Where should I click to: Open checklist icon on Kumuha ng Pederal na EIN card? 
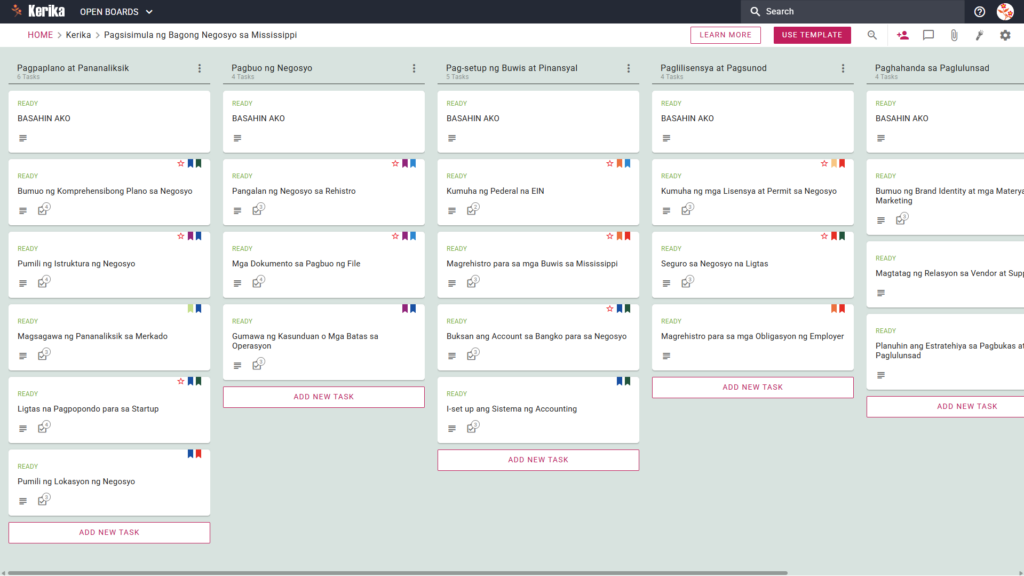click(472, 210)
